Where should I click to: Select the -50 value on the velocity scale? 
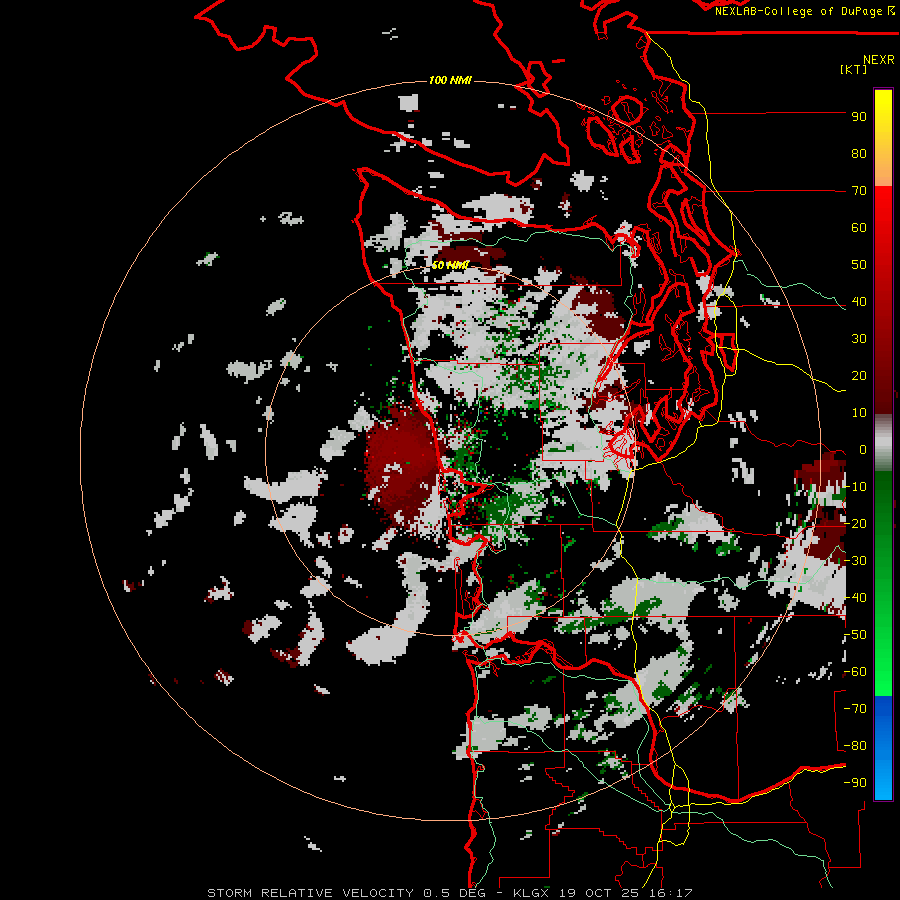(x=855, y=635)
